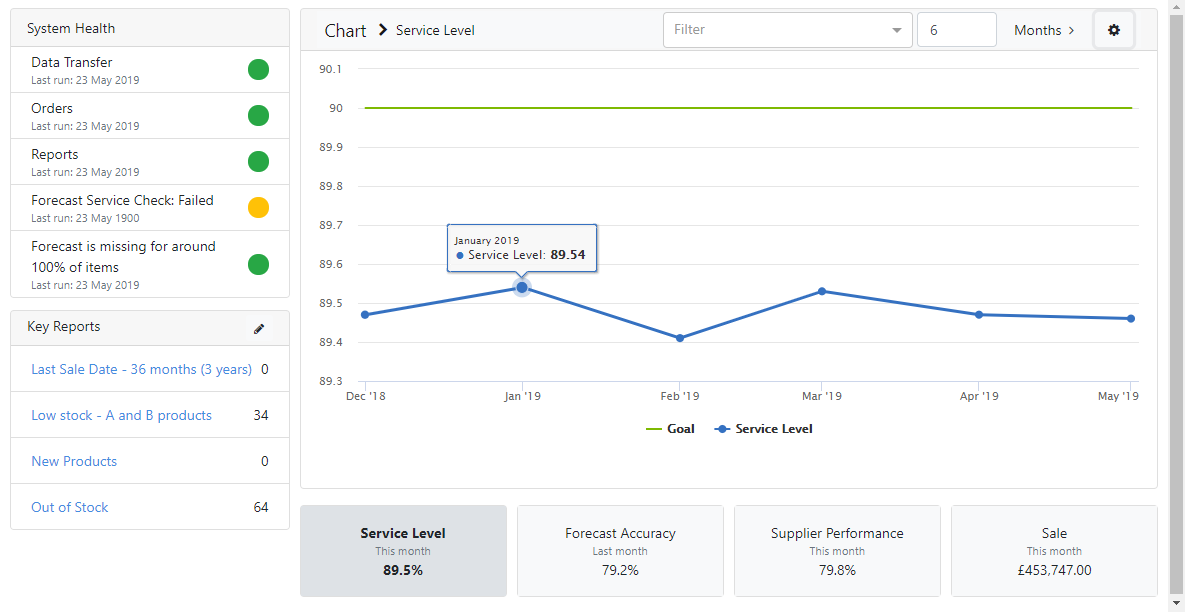This screenshot has height=612, width=1185.
Task: Edit Key Reports with pencil icon
Action: (x=259, y=328)
